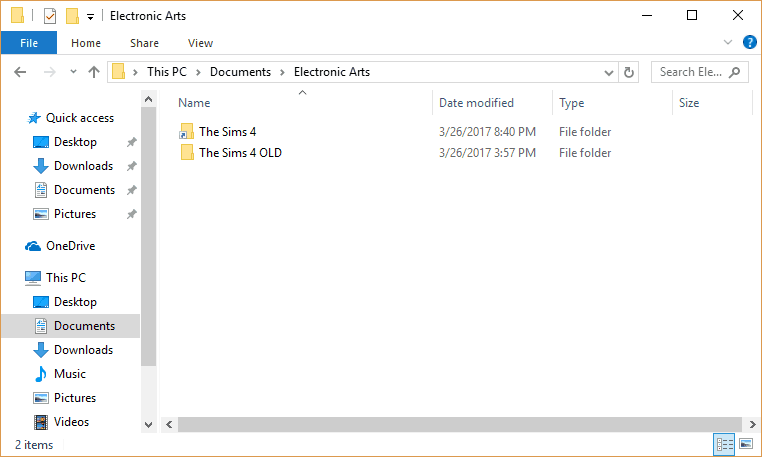Sort by Date modified column header
The width and height of the screenshot is (762, 457).
(x=476, y=103)
